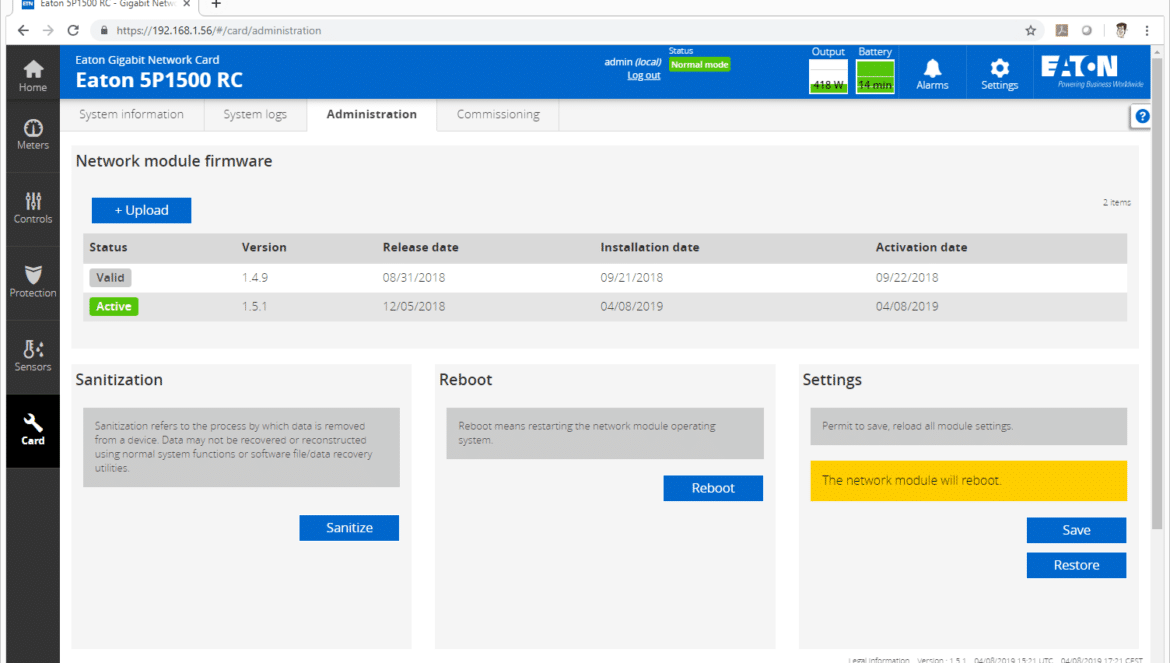The image size is (1170, 663).
Task: Open the Protection sidebar section
Action: pyautogui.click(x=33, y=283)
